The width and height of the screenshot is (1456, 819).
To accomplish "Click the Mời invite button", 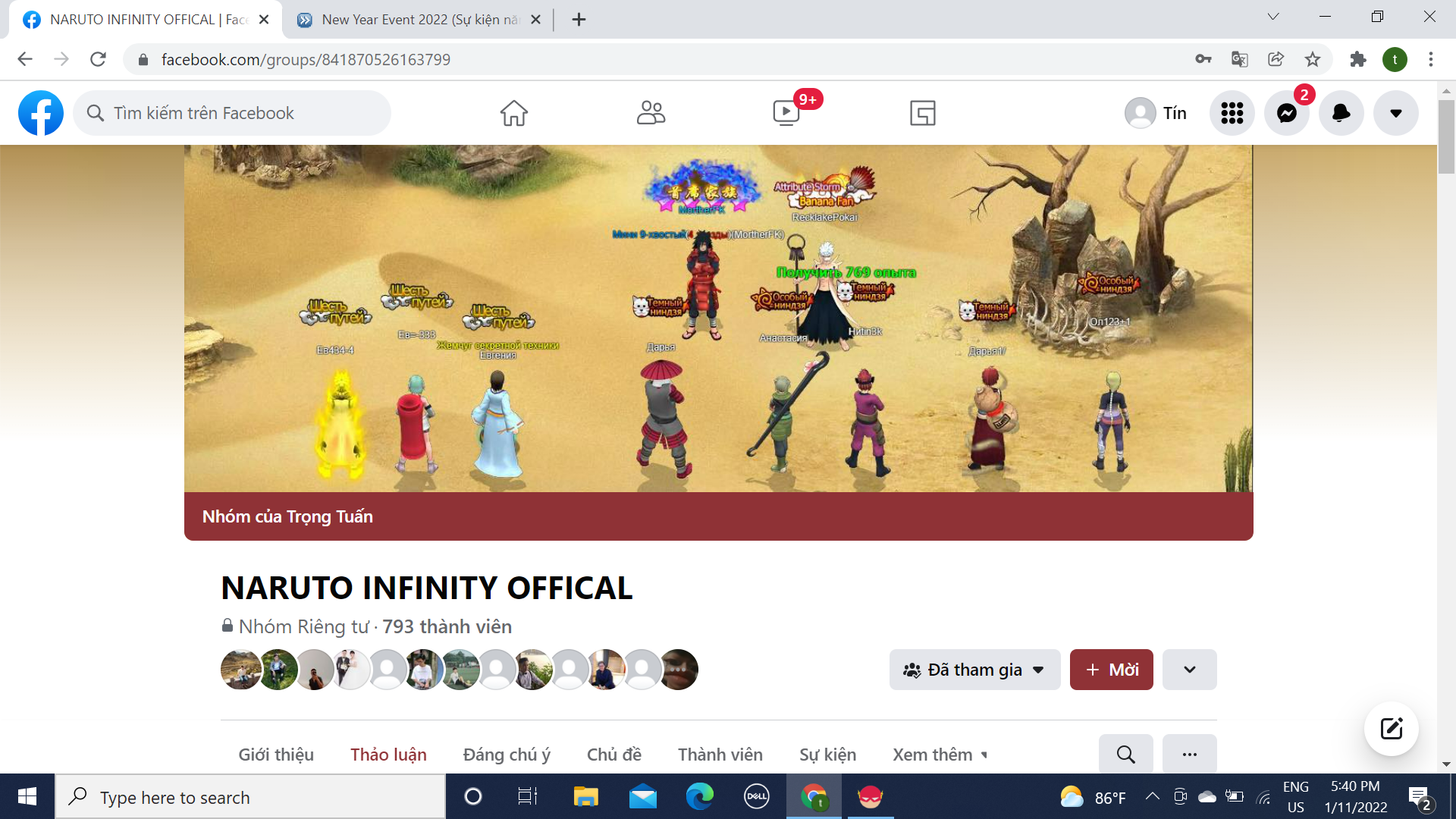I will click(1112, 670).
